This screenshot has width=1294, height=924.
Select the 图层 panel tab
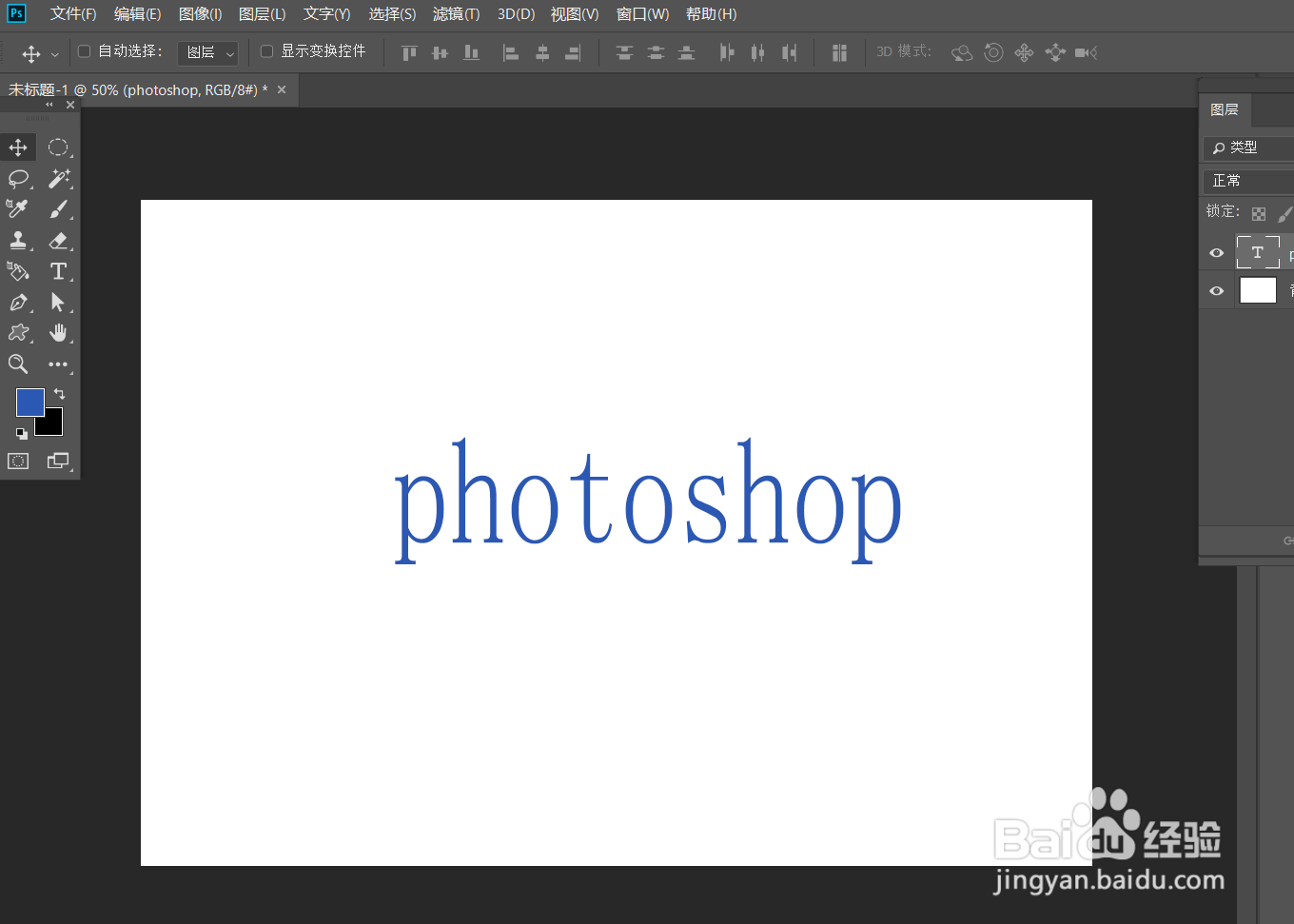[x=1225, y=109]
